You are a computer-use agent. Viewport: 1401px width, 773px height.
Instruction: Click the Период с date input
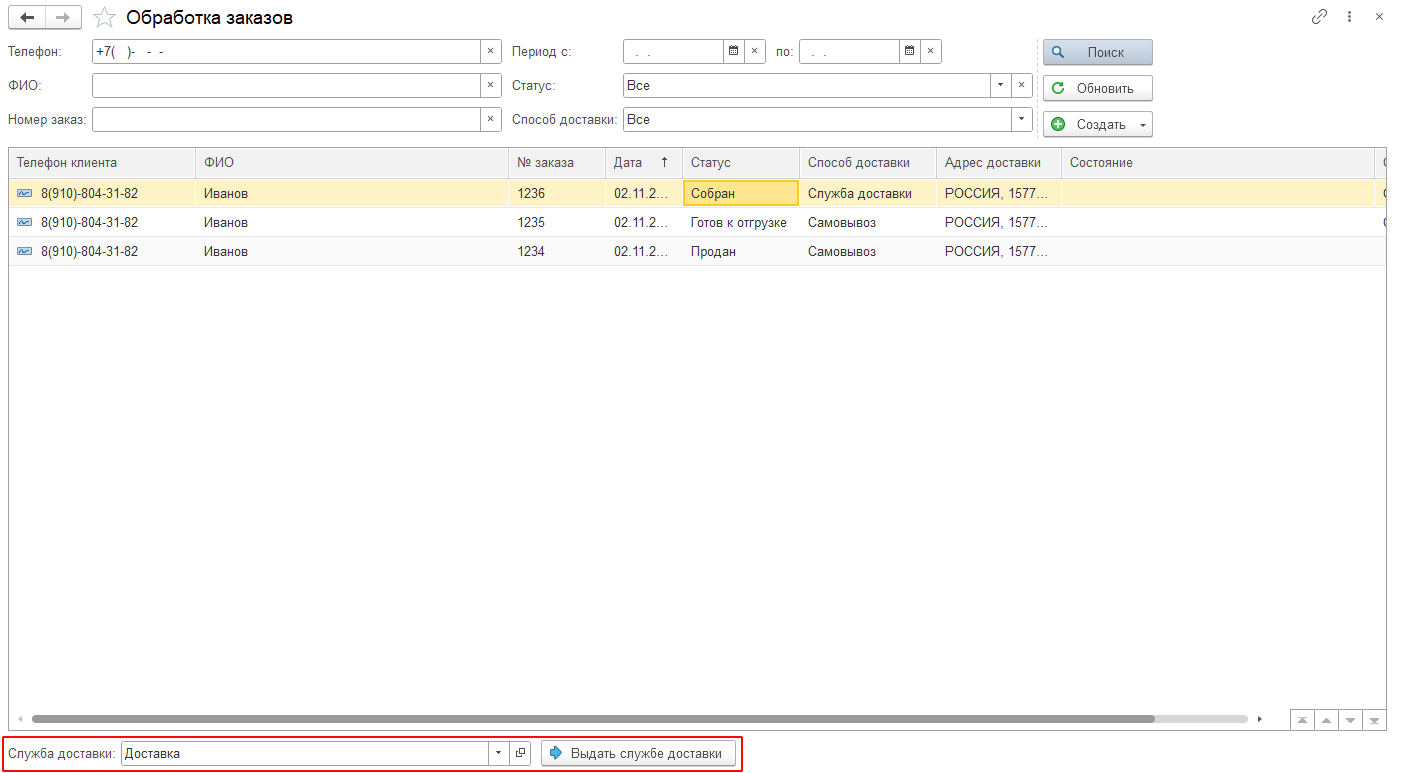673,51
